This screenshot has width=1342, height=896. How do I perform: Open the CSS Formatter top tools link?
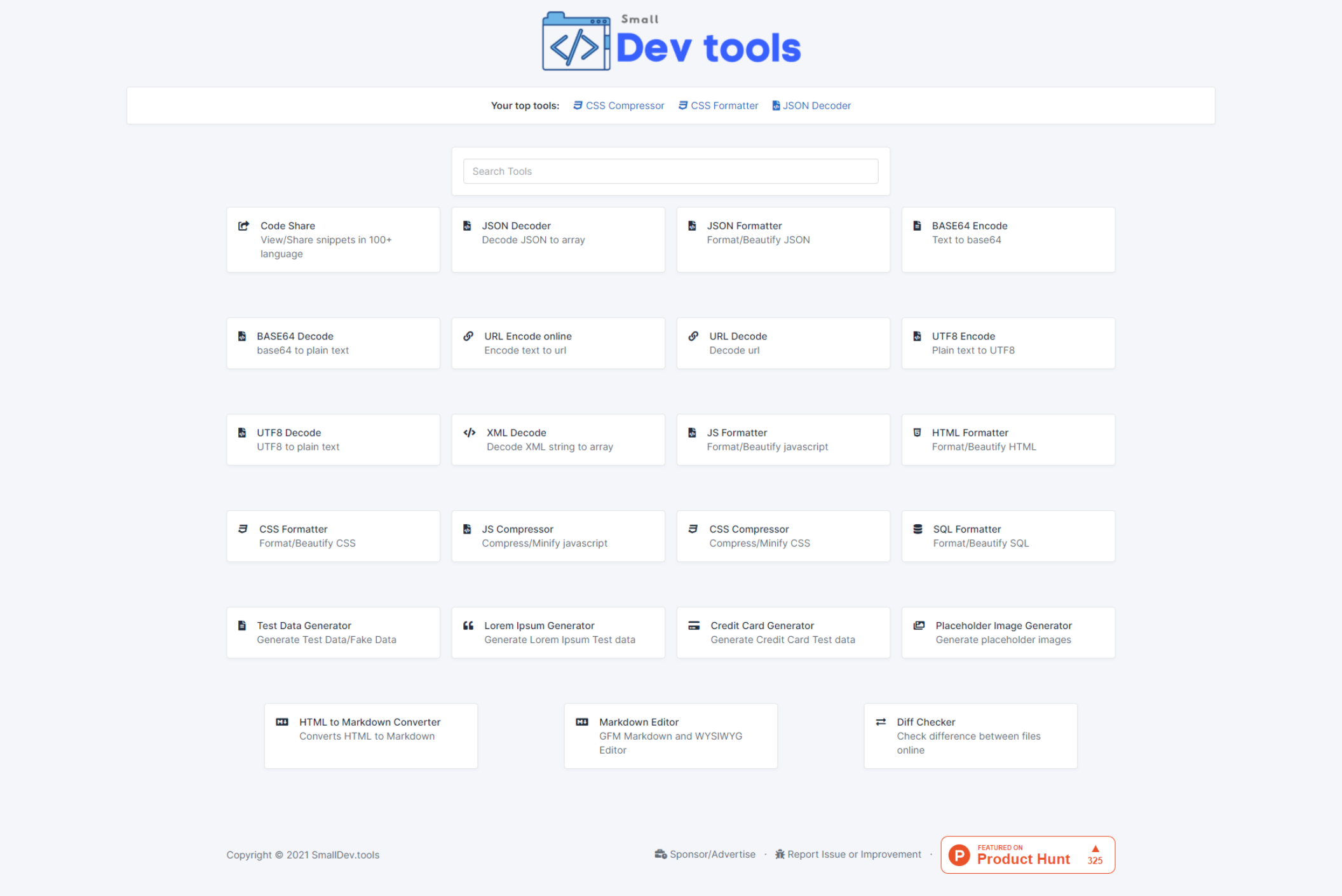coord(724,105)
